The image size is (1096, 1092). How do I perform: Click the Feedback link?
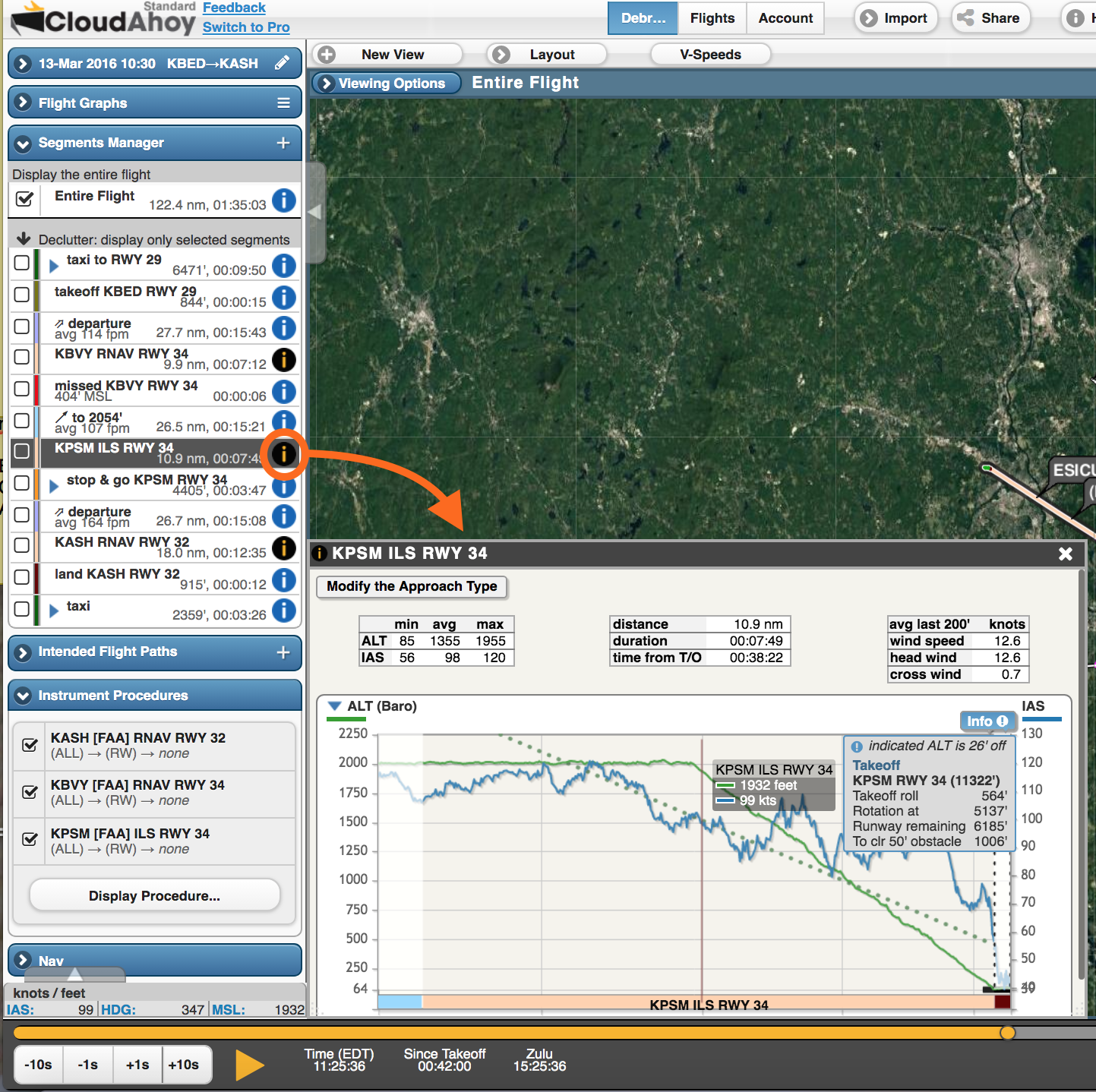coord(234,8)
